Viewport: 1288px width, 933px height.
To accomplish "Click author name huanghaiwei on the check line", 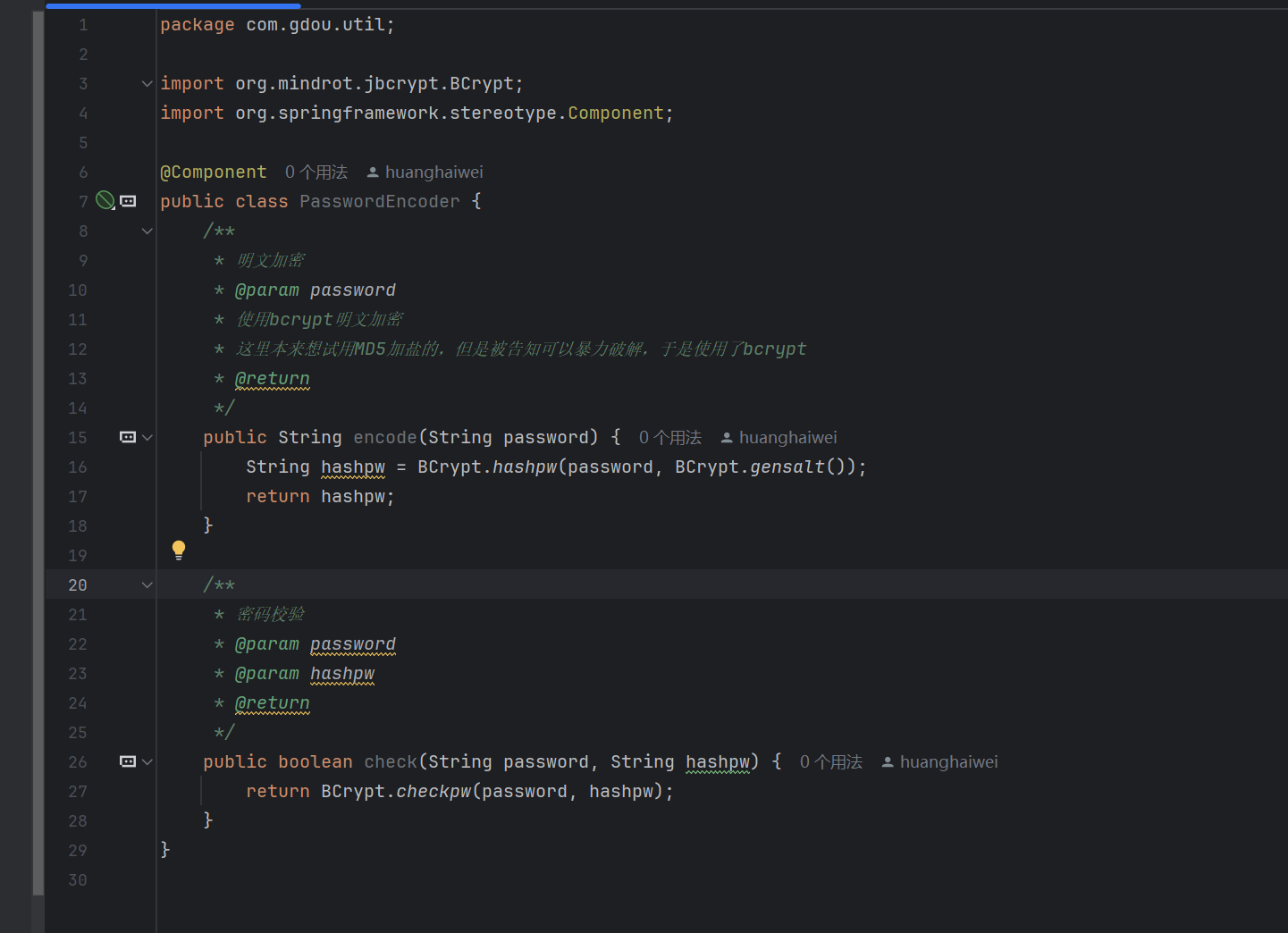I will click(x=949, y=761).
